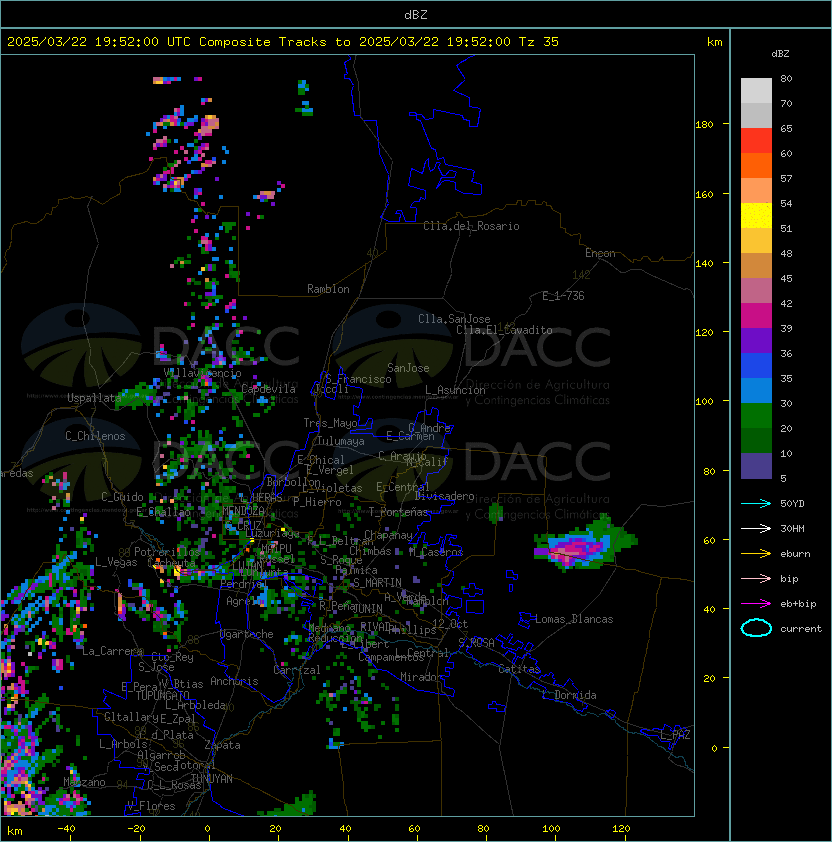Pick the royal blue swatch in dBZ scale

756,366
